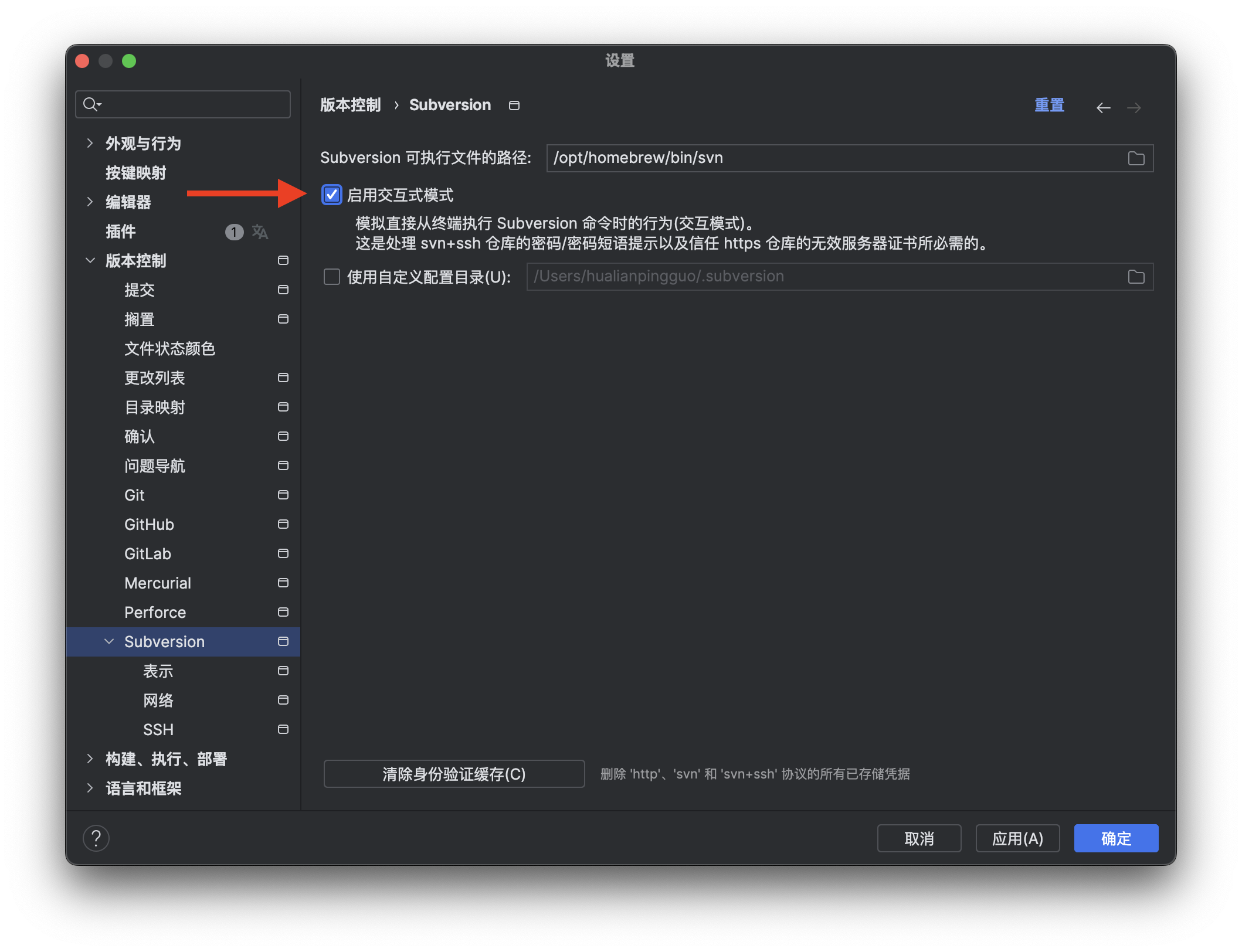This screenshot has width=1242, height=952.
Task: Click the search magnifier in the settings search box
Action: coord(91,104)
